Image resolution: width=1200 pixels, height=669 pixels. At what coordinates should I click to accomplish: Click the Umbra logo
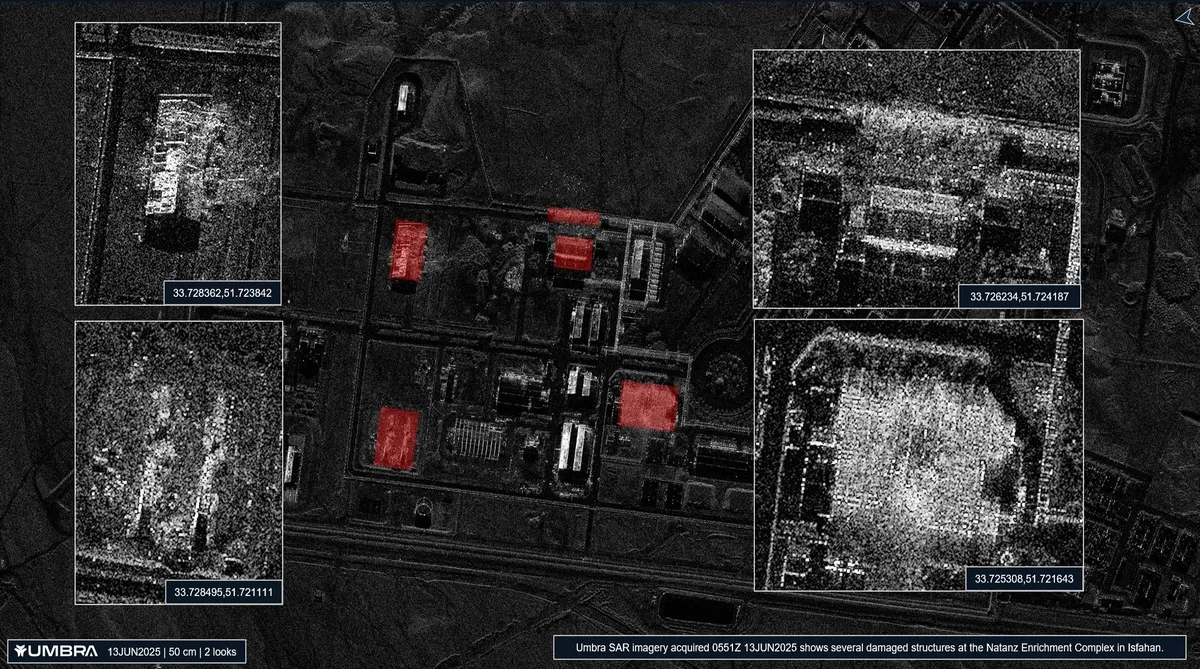[x=57, y=650]
